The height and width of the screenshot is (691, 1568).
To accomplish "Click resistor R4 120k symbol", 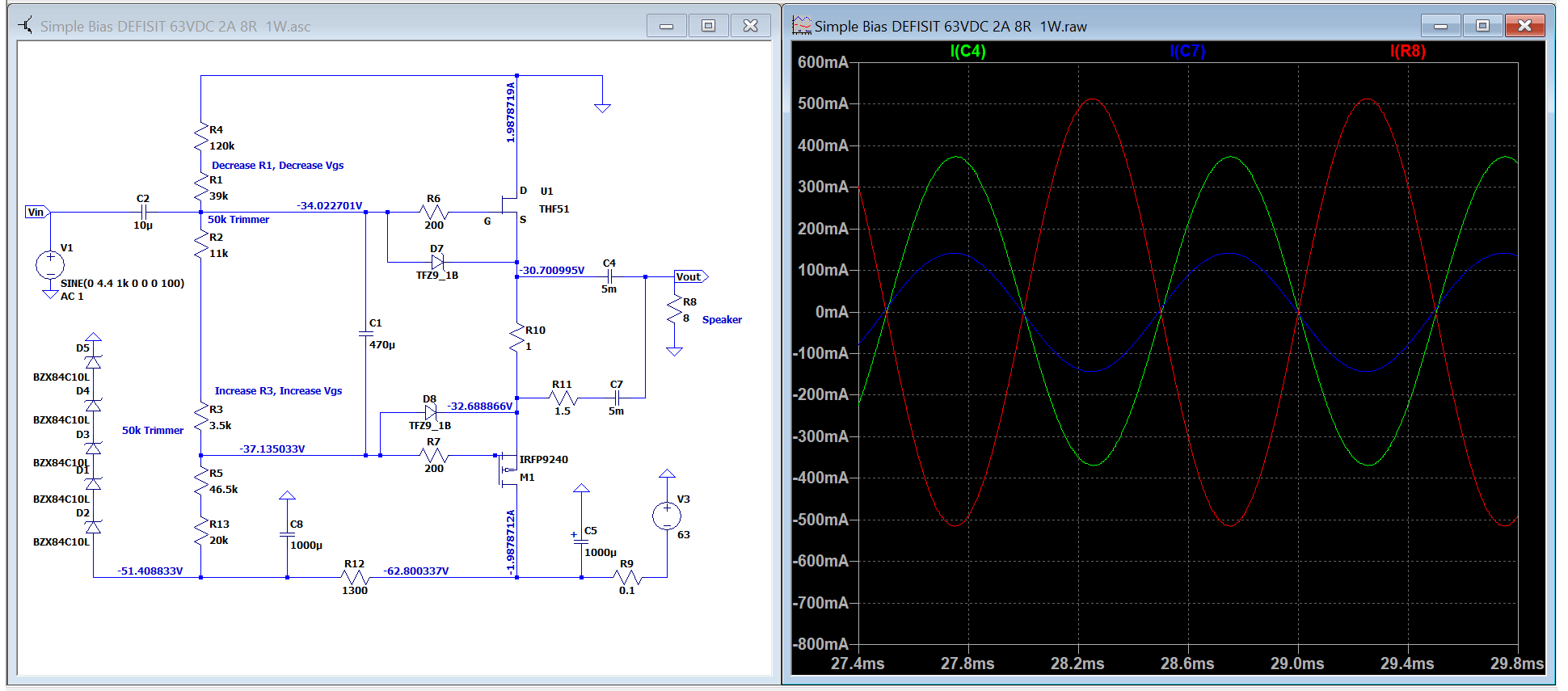I will [201, 137].
